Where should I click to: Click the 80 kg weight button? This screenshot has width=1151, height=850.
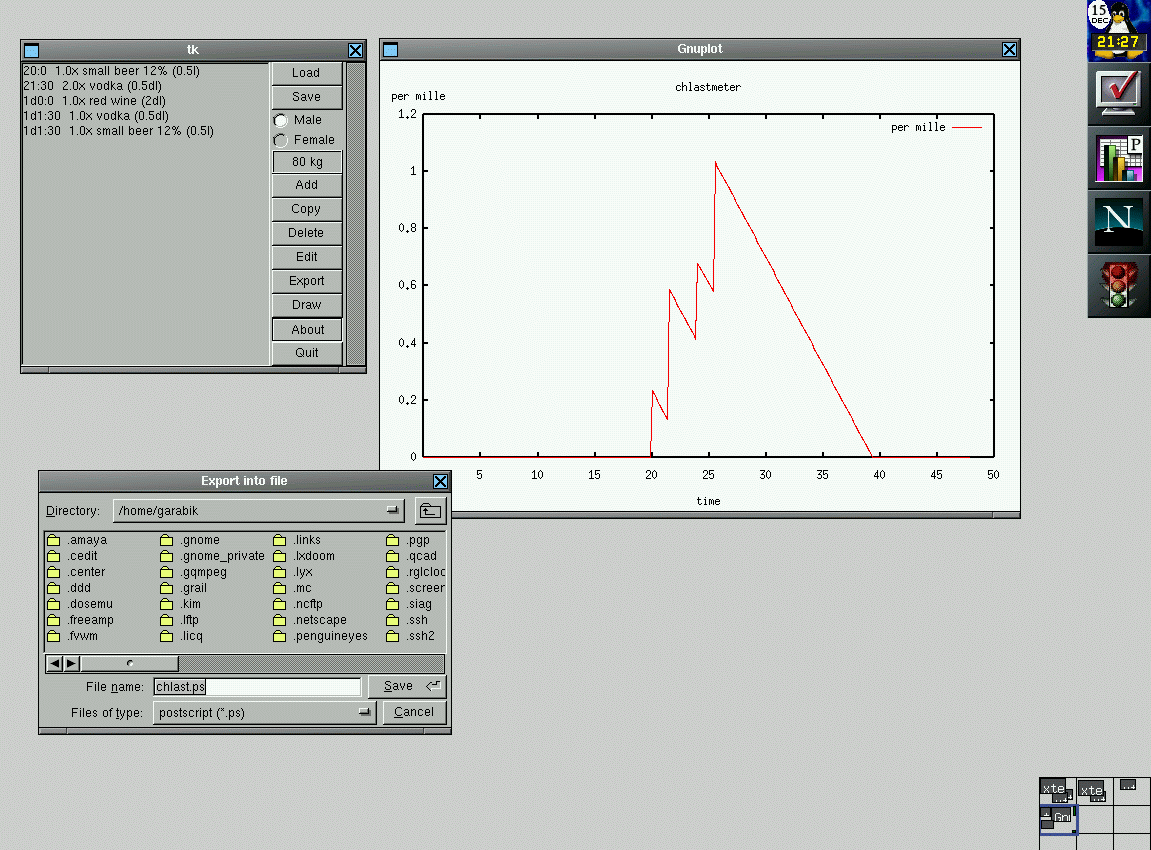point(307,162)
